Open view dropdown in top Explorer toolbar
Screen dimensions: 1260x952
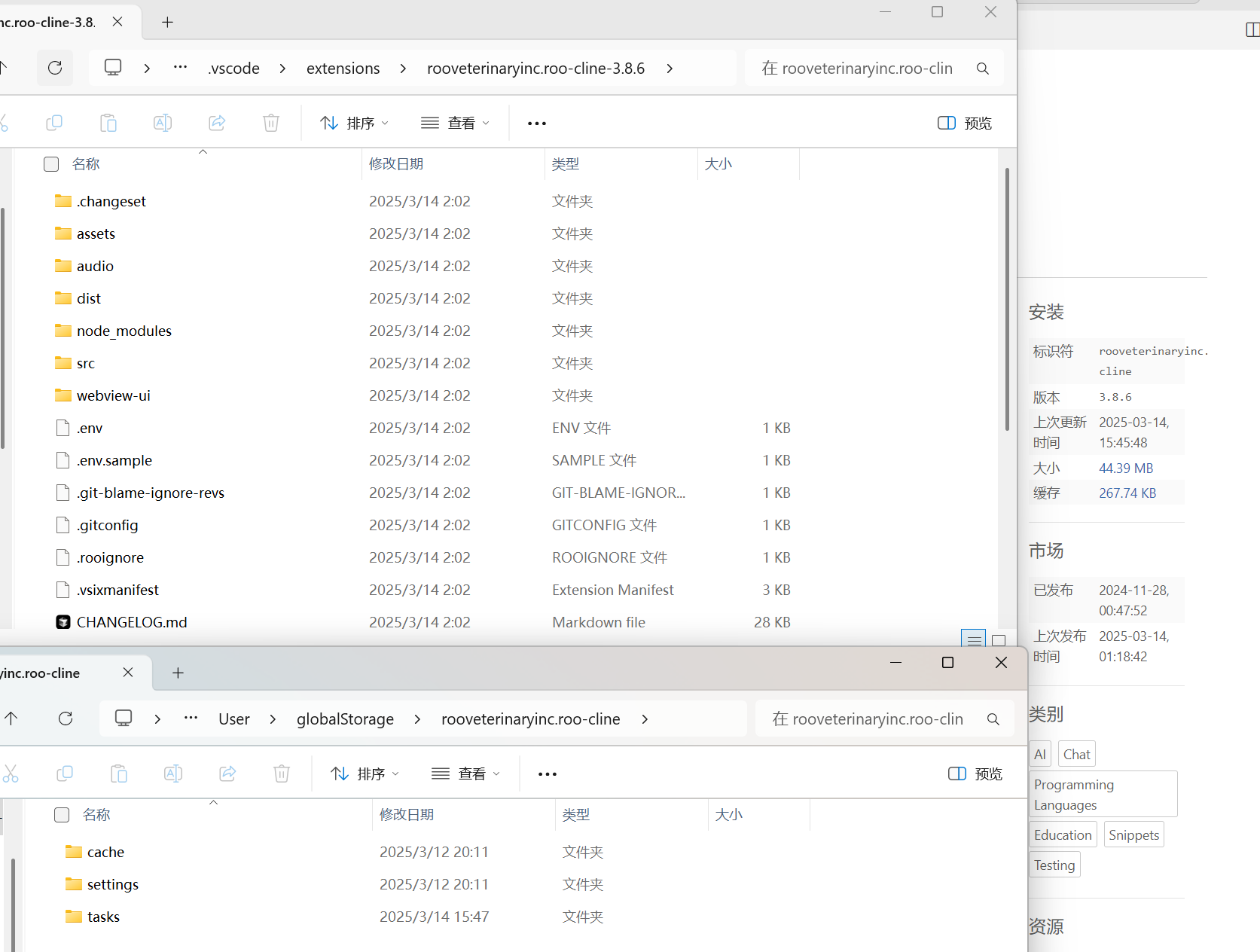(455, 123)
